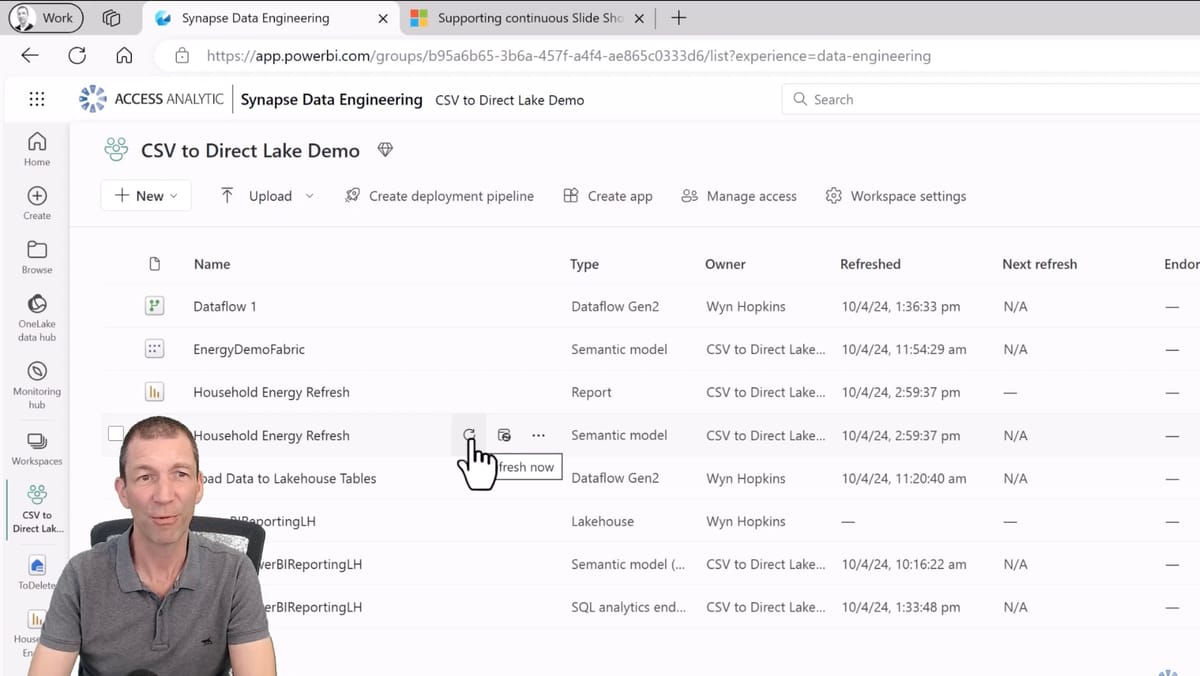The image size is (1200, 676).
Task: Open the Lakehouse Tables dataflow item
Action: [x=285, y=478]
